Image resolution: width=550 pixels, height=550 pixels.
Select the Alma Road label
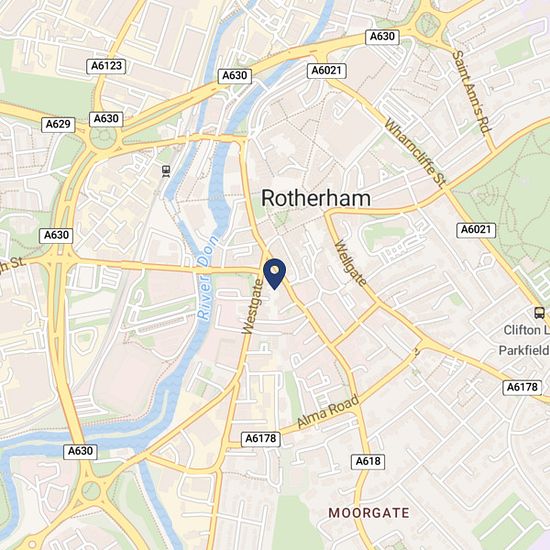(x=328, y=411)
